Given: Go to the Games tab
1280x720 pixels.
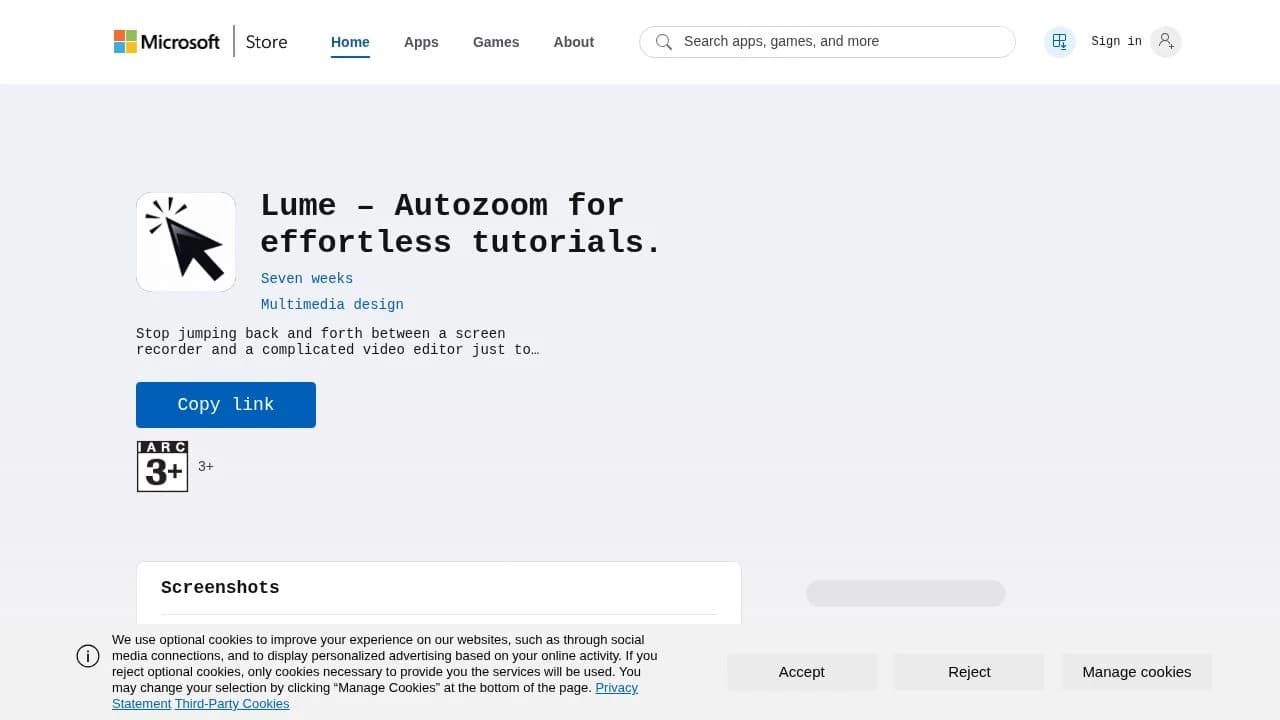Looking at the screenshot, I should [496, 42].
